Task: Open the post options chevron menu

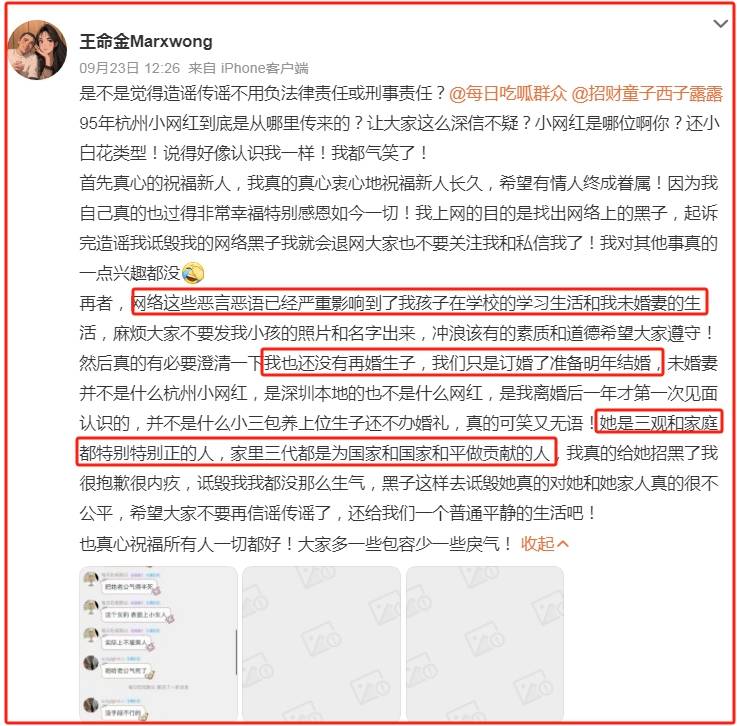Action: coord(720,23)
